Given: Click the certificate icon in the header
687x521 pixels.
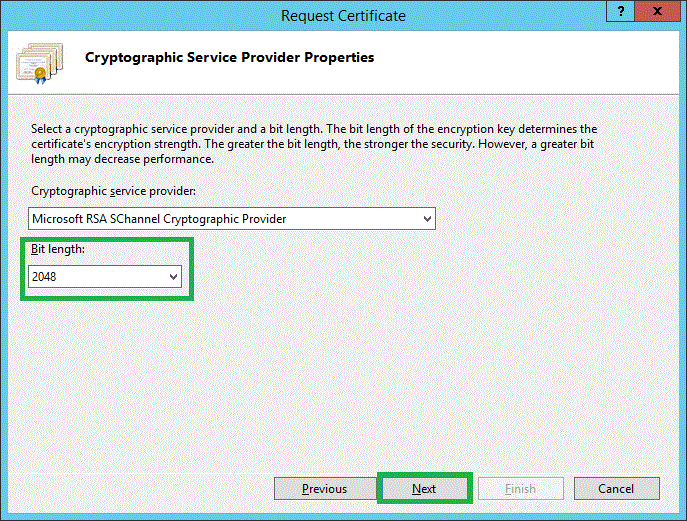Looking at the screenshot, I should point(36,61).
